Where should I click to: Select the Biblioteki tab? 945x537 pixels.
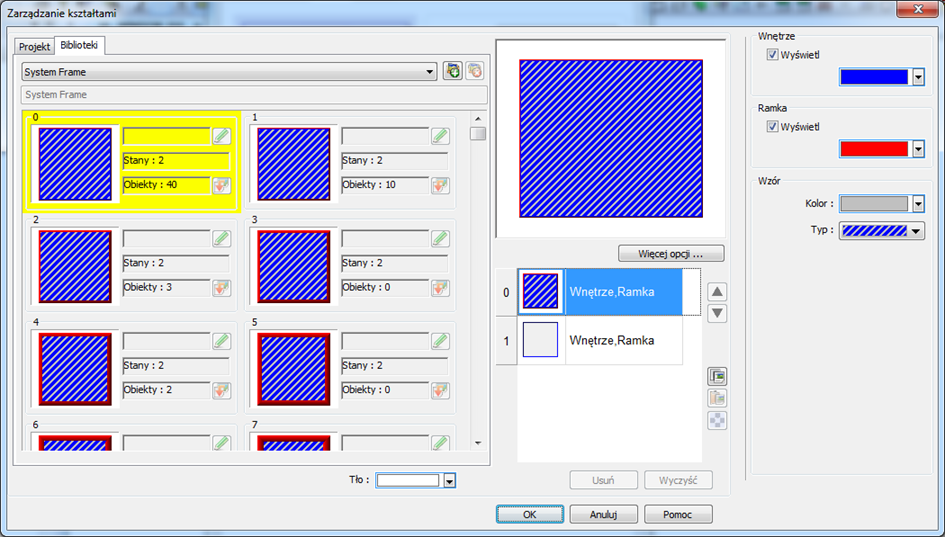pos(79,45)
